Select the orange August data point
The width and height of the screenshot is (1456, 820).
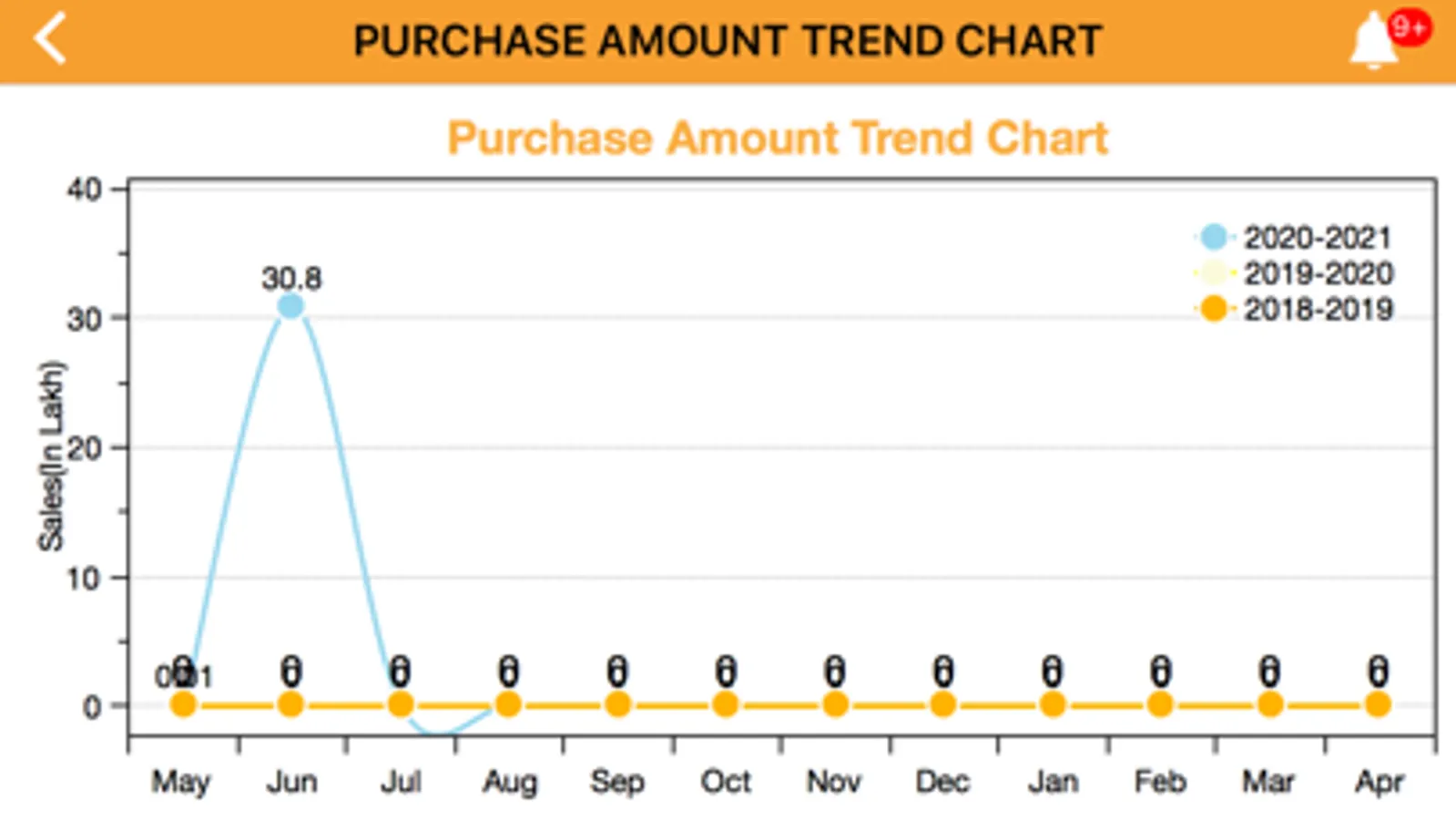tap(508, 704)
